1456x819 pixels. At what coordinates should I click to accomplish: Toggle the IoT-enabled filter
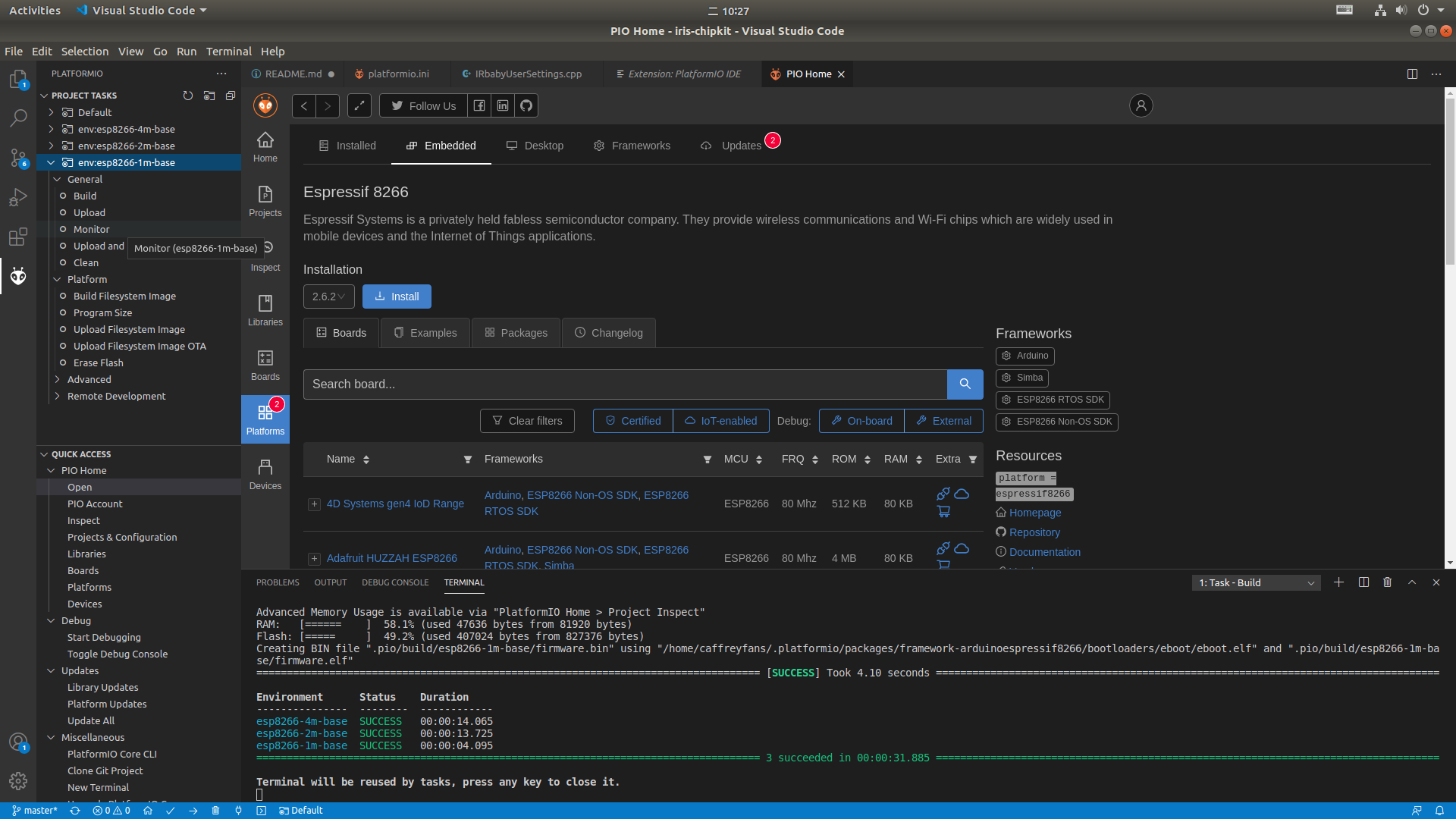(x=720, y=421)
